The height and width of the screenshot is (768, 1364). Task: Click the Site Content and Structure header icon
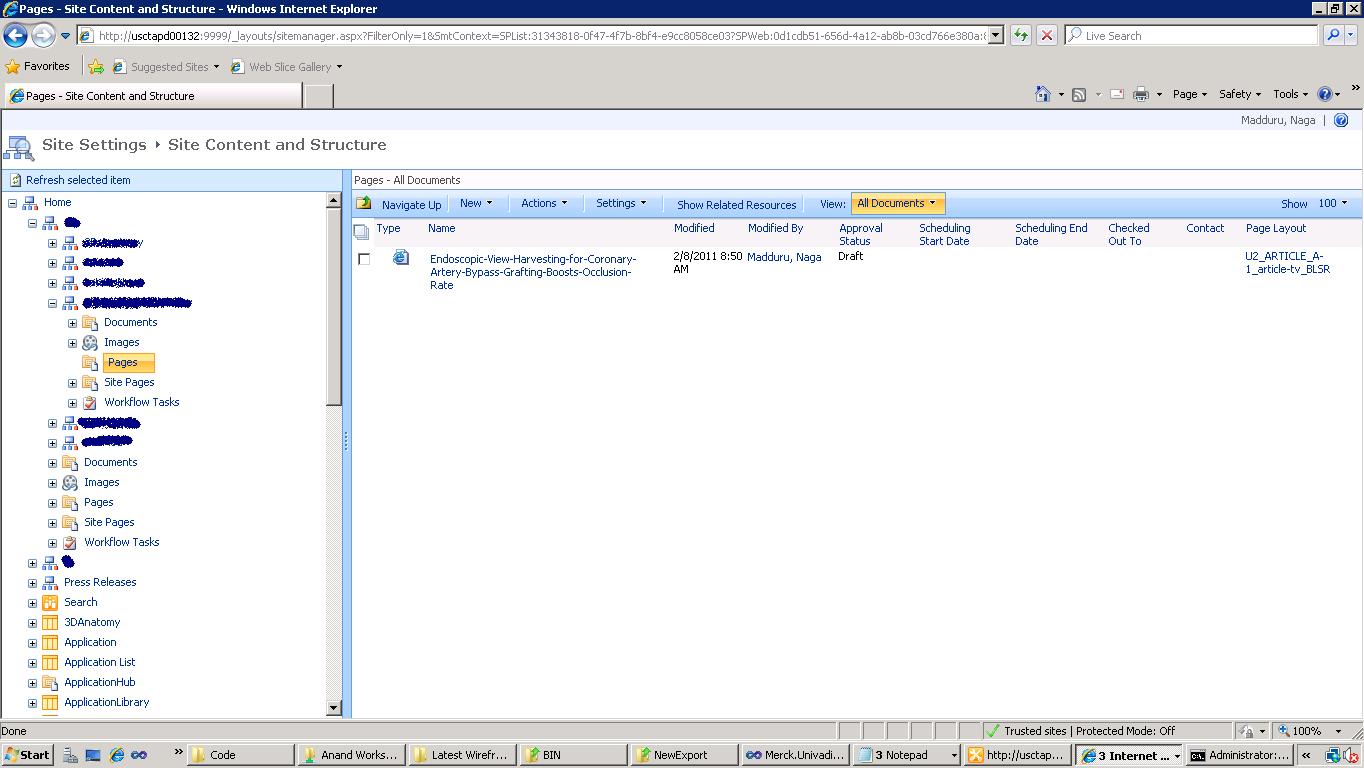19,146
